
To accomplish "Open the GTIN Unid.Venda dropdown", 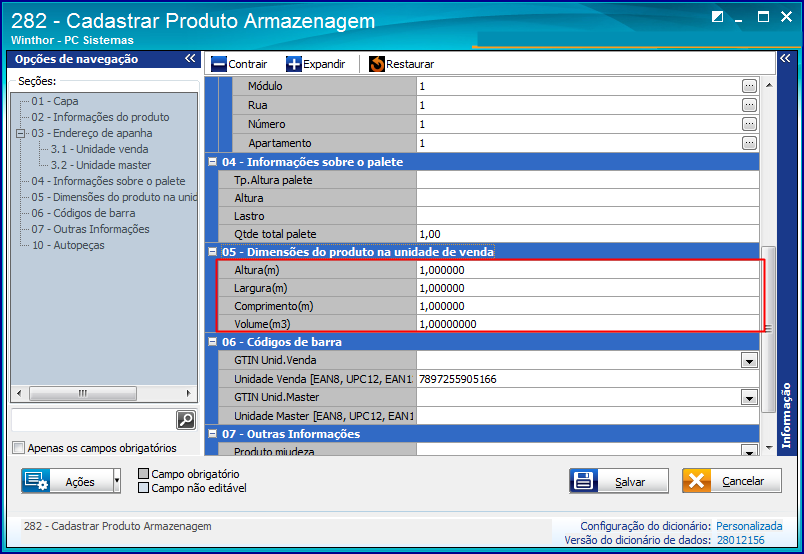I will (749, 361).
